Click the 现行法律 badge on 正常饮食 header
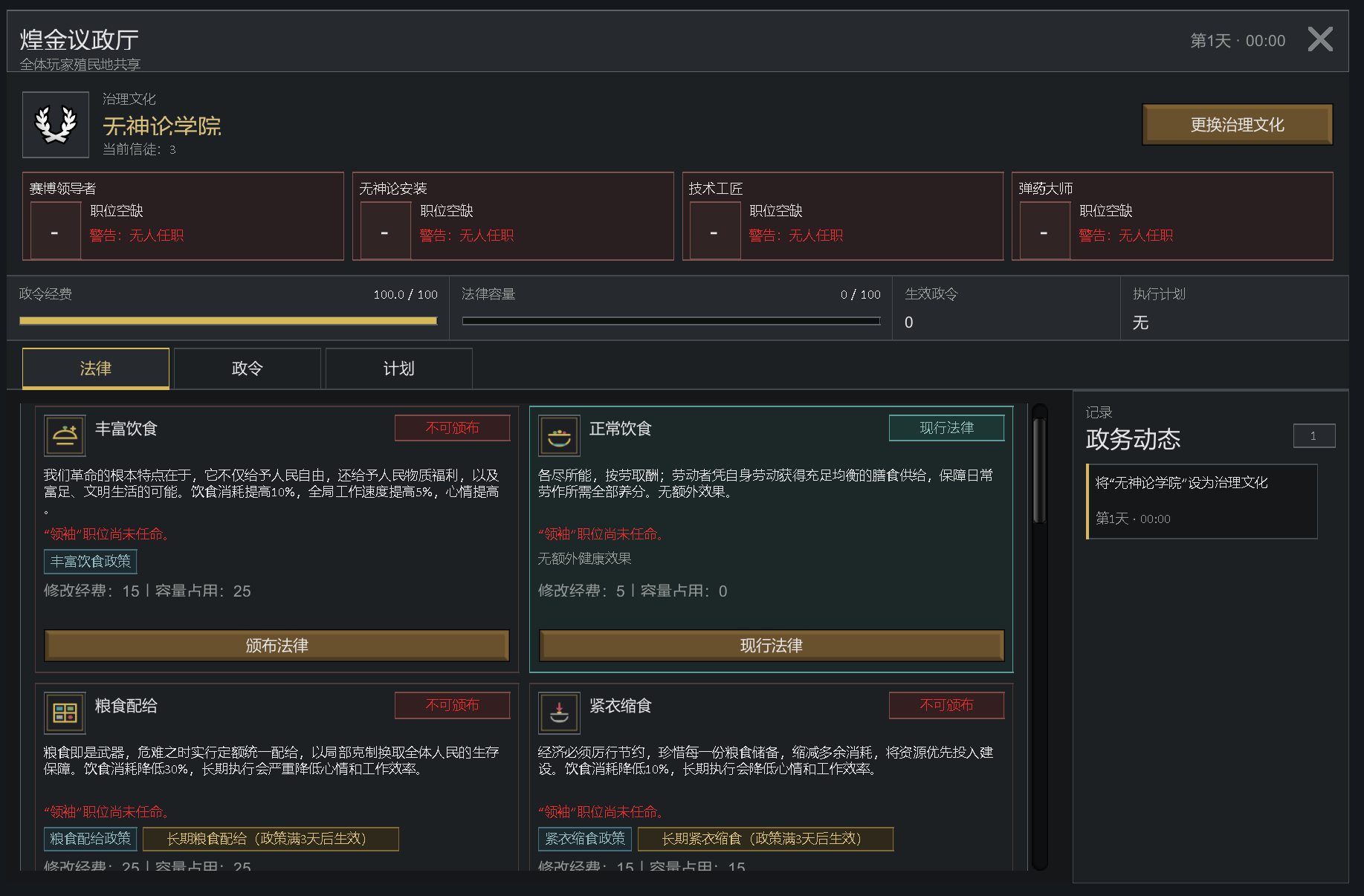Viewport: 1364px width, 896px height. [x=947, y=428]
